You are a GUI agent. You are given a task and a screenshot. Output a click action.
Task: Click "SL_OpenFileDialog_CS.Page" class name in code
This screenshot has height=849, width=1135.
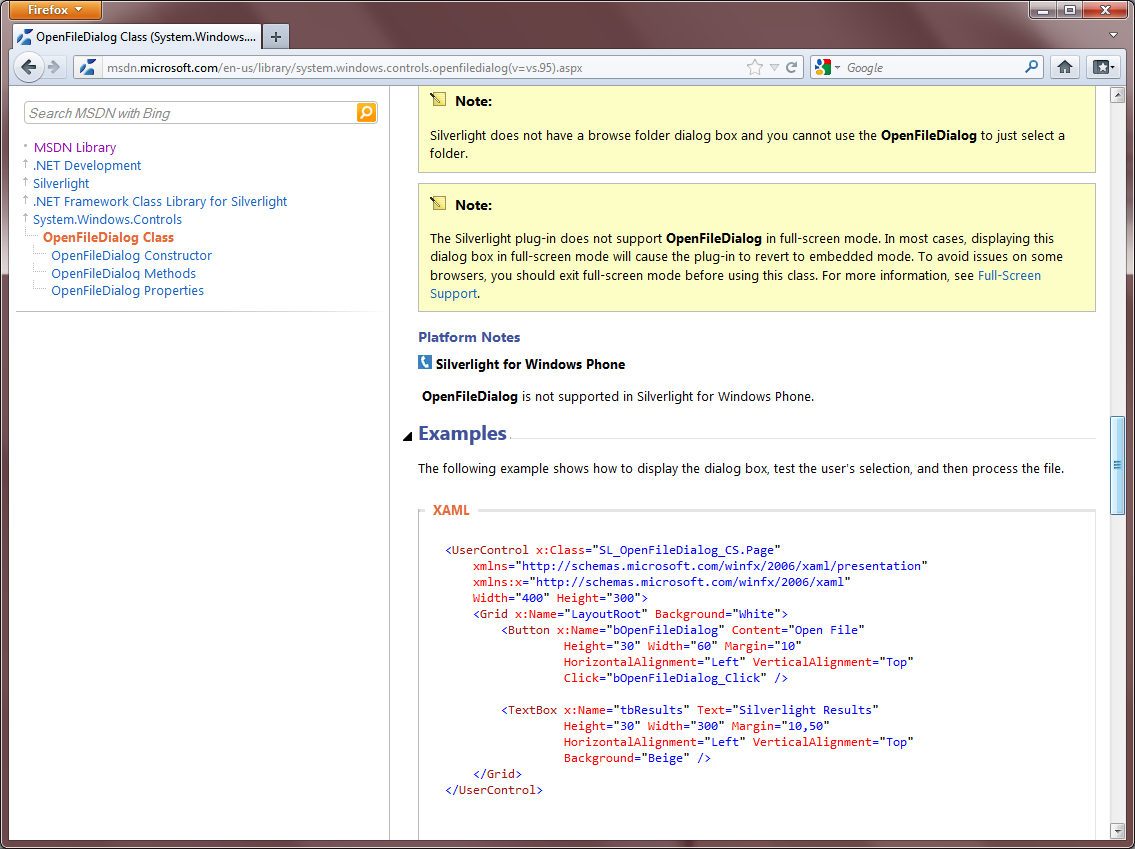click(x=687, y=550)
